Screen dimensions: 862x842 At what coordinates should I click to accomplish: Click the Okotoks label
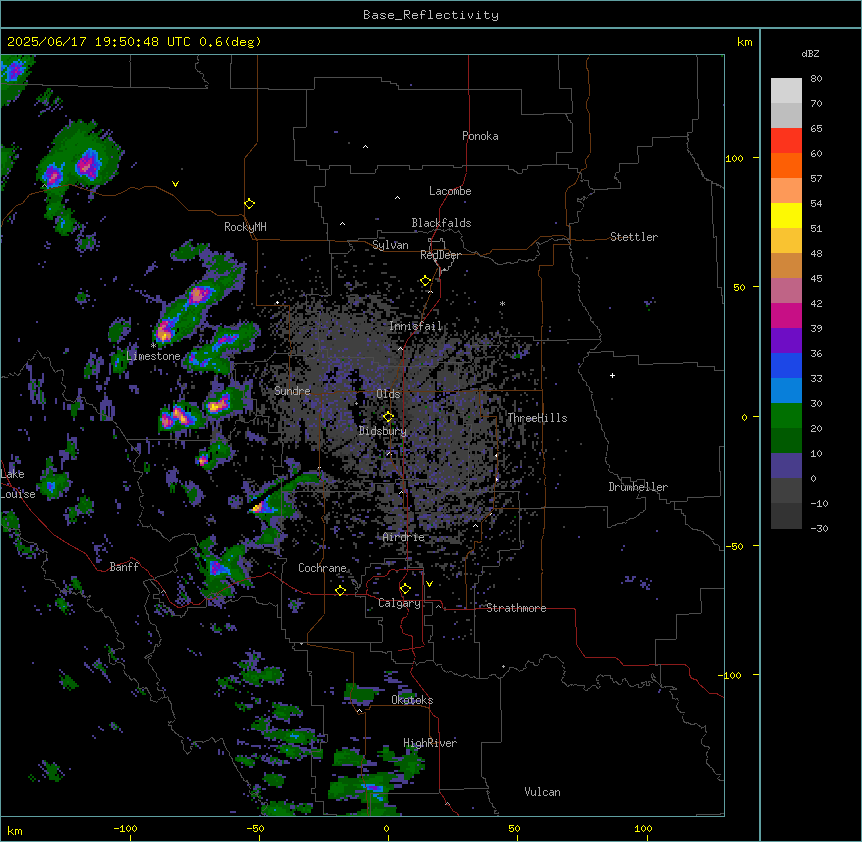coord(412,700)
